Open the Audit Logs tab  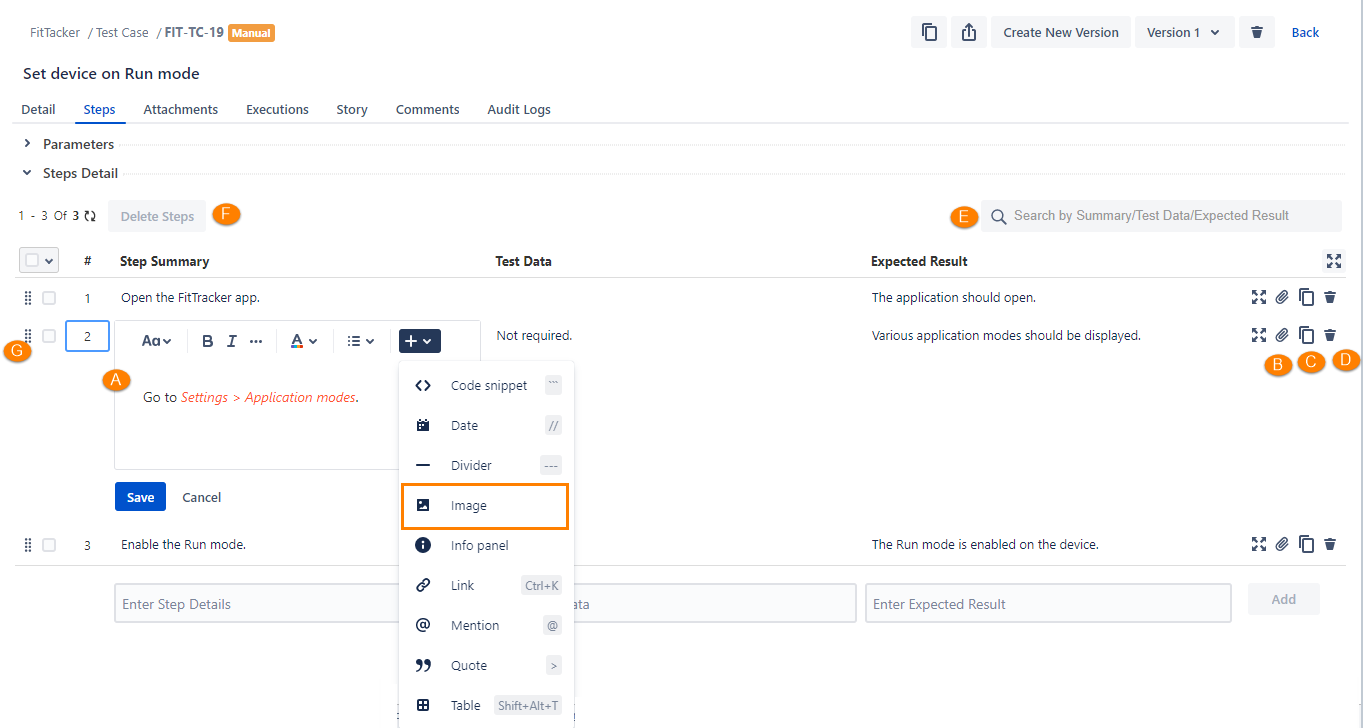(519, 109)
